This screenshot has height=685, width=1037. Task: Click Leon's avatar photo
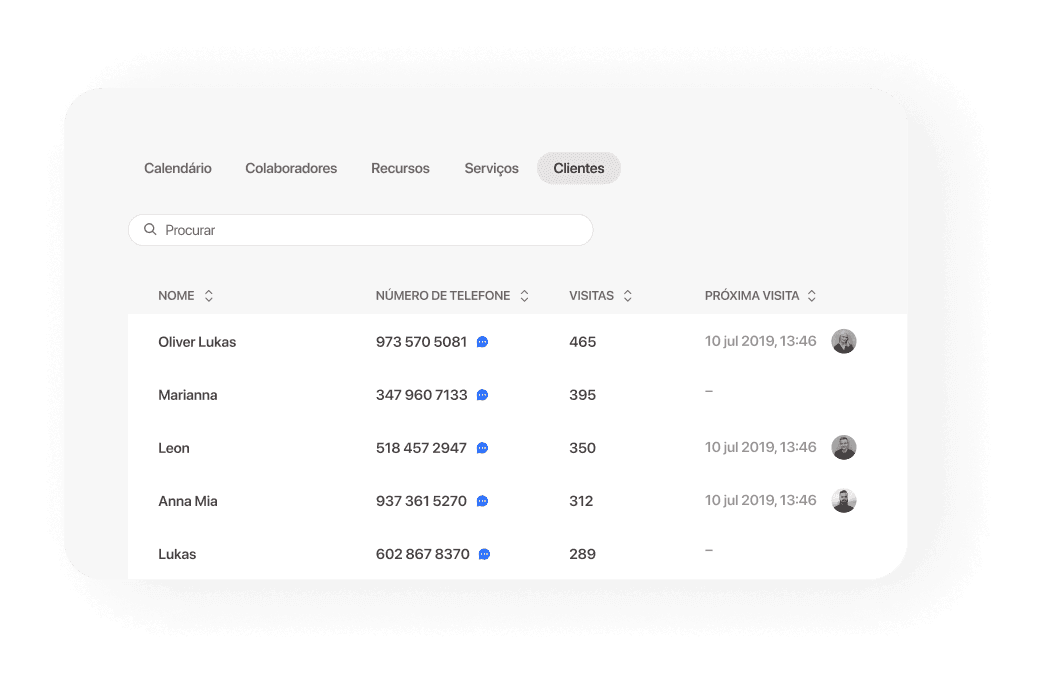[844, 447]
